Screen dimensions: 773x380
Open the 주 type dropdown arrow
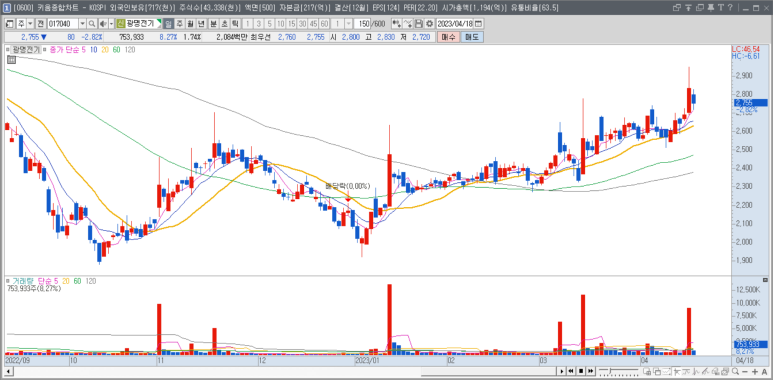click(30, 24)
